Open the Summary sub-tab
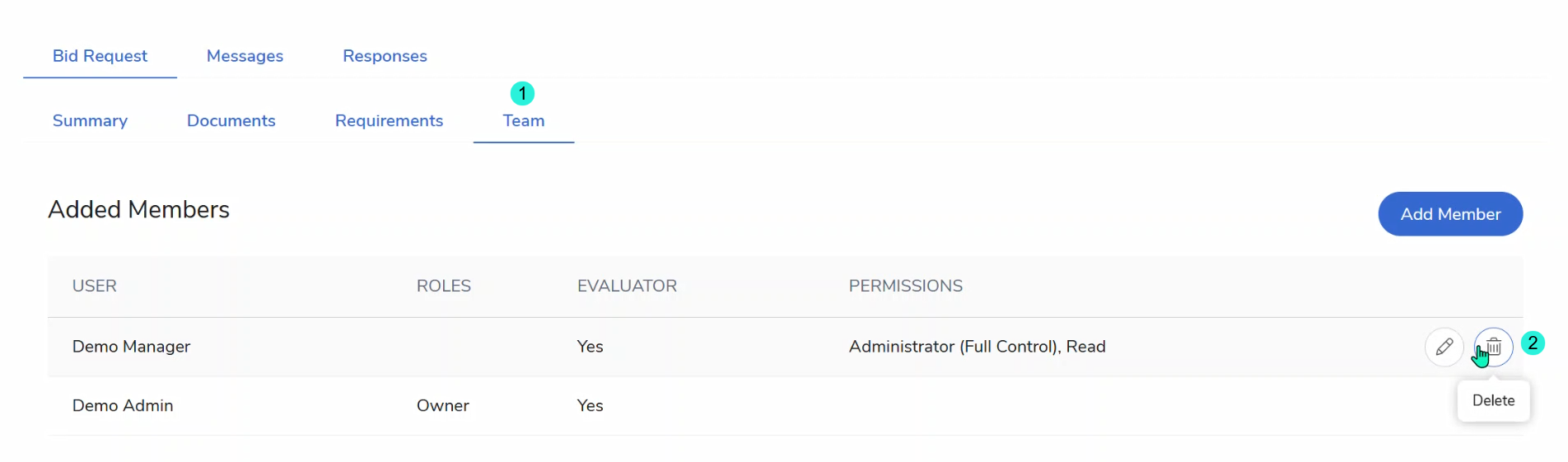1568x462 pixels. coord(90,121)
